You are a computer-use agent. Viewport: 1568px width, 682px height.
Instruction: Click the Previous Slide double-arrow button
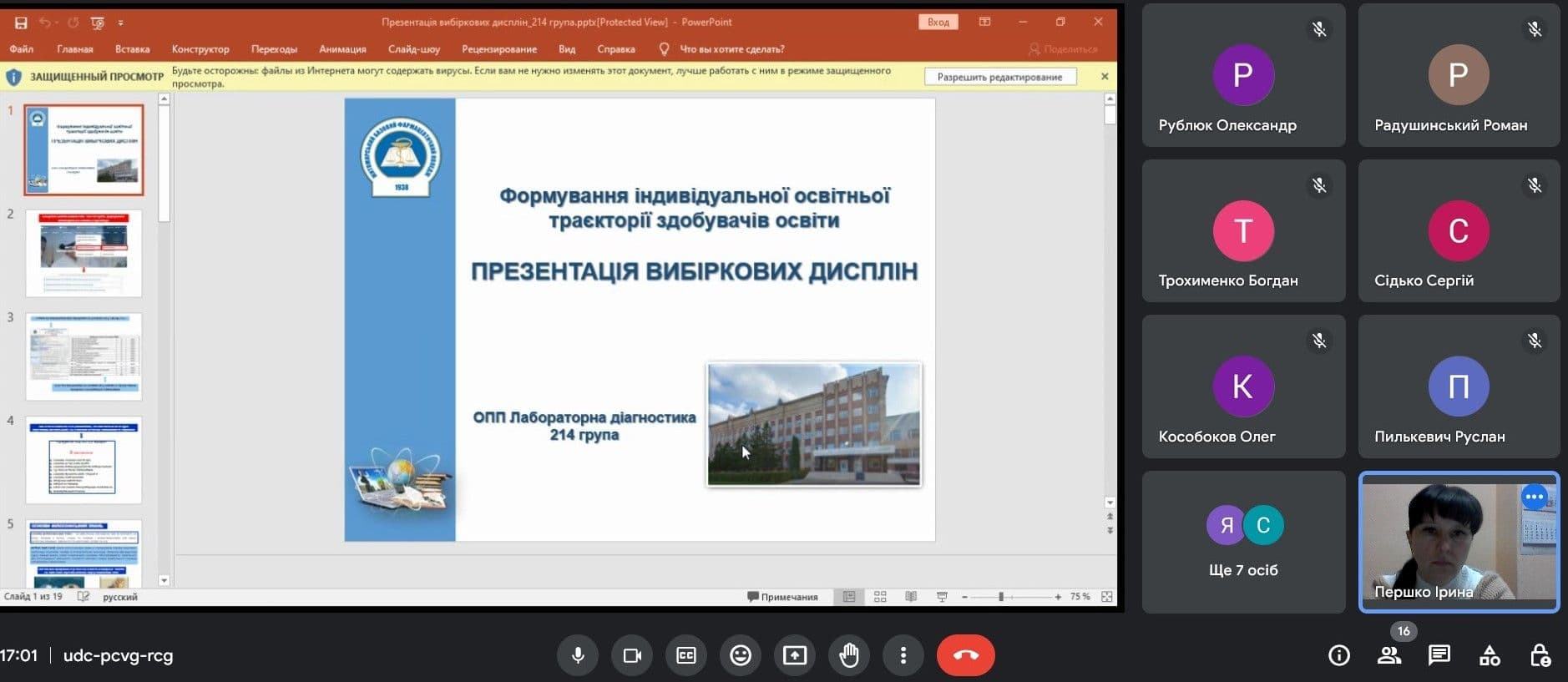click(1110, 517)
